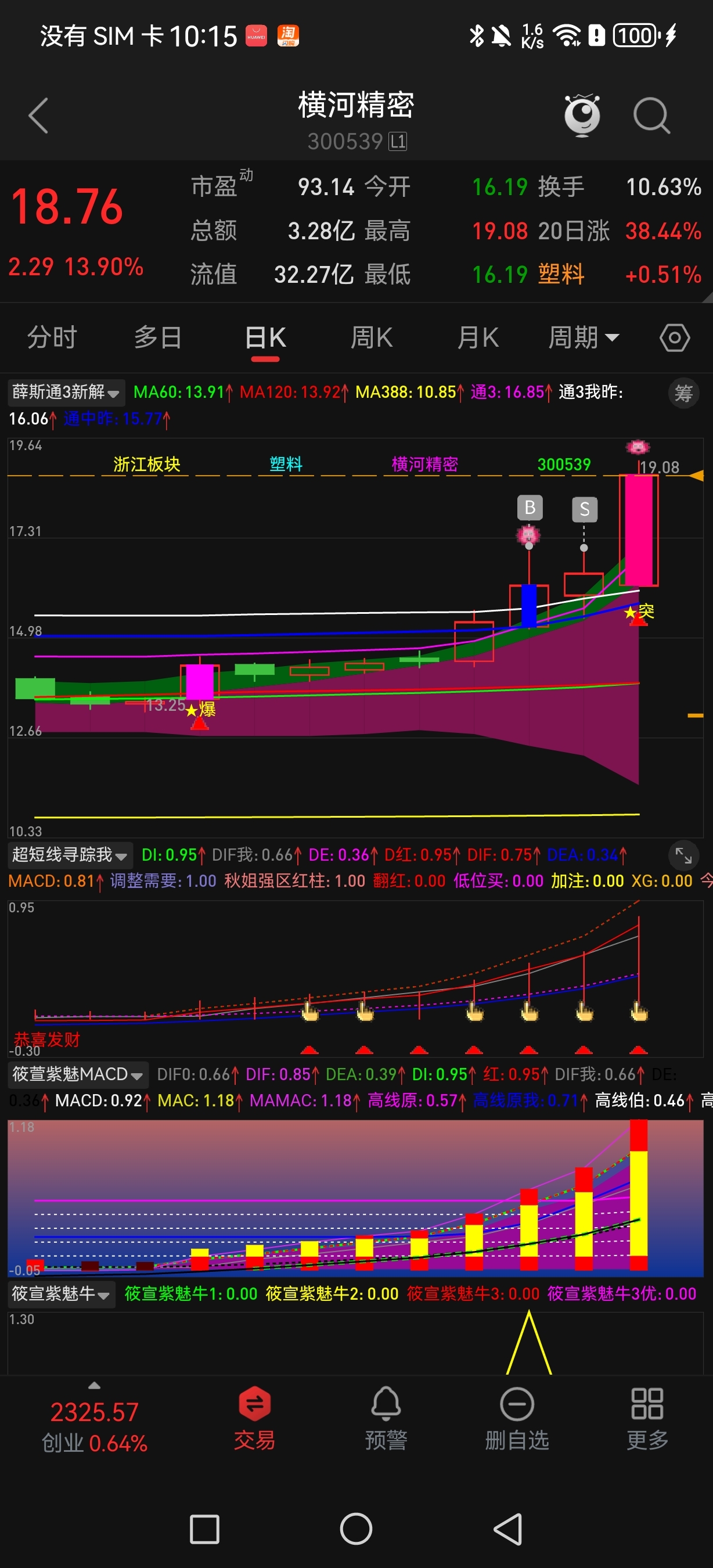Tap the 筱宣紫魅牛3优: 0.00 value

coord(621,1293)
